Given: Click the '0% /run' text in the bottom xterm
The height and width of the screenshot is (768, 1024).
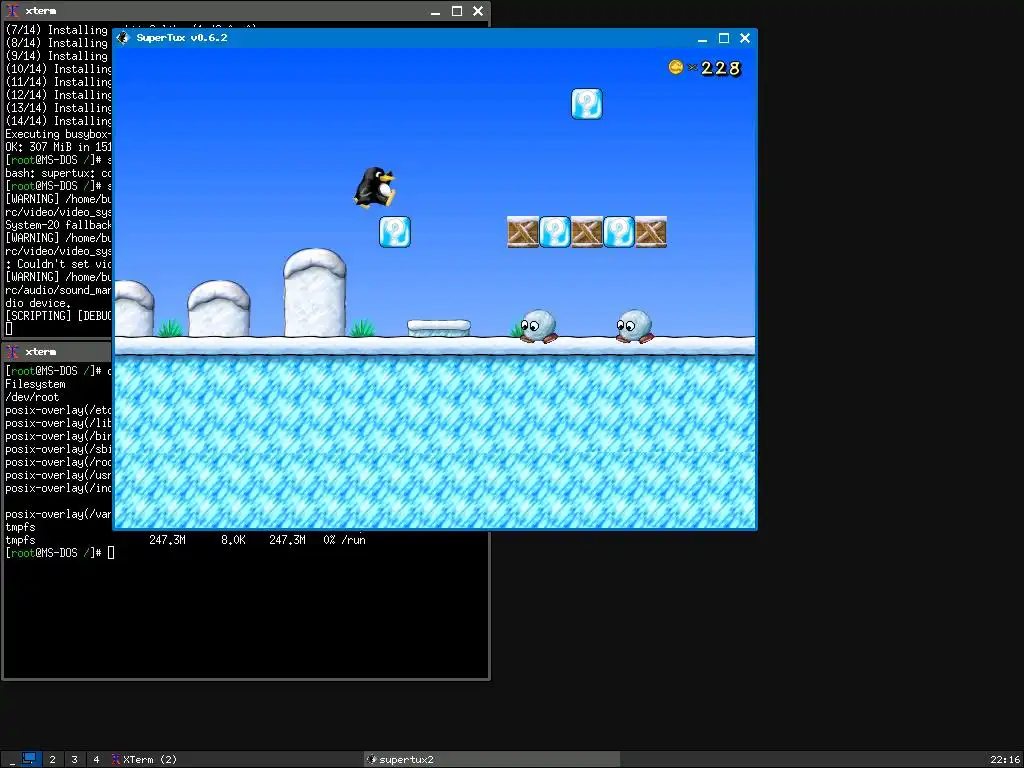Looking at the screenshot, I should pos(344,540).
